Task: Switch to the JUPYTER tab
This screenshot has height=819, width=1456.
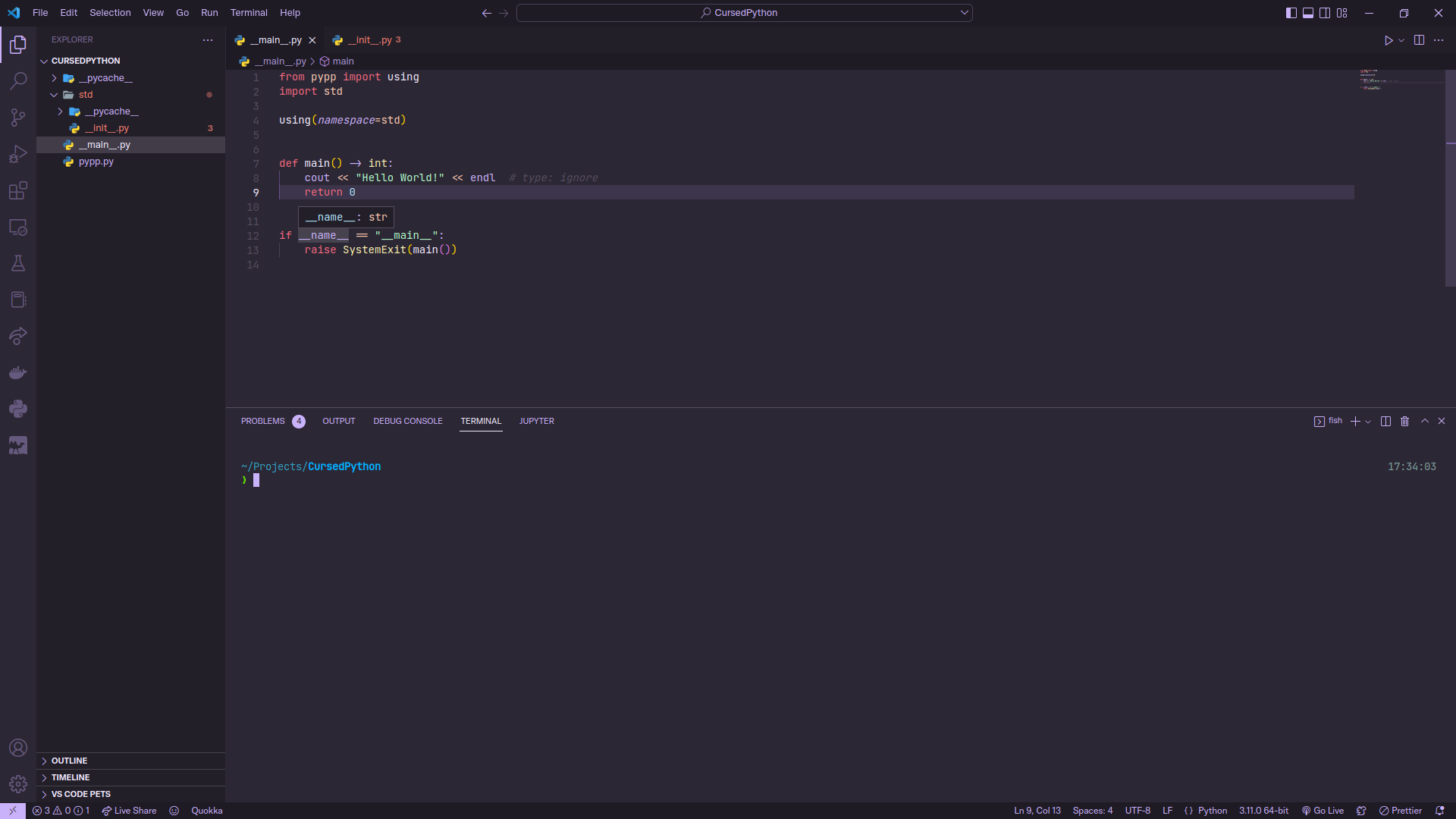Action: [536, 421]
